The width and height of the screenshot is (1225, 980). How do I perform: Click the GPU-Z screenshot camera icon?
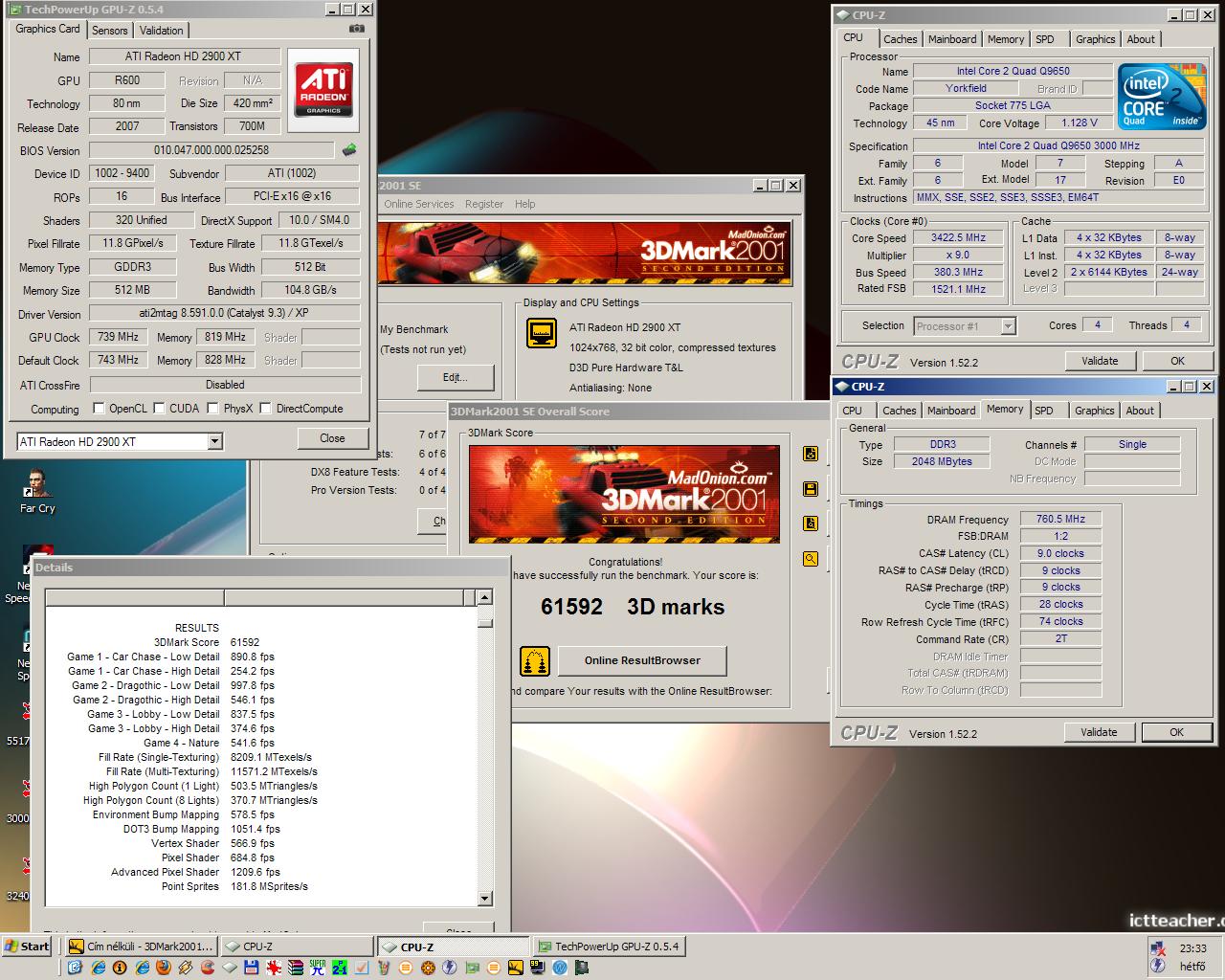pyautogui.click(x=357, y=29)
